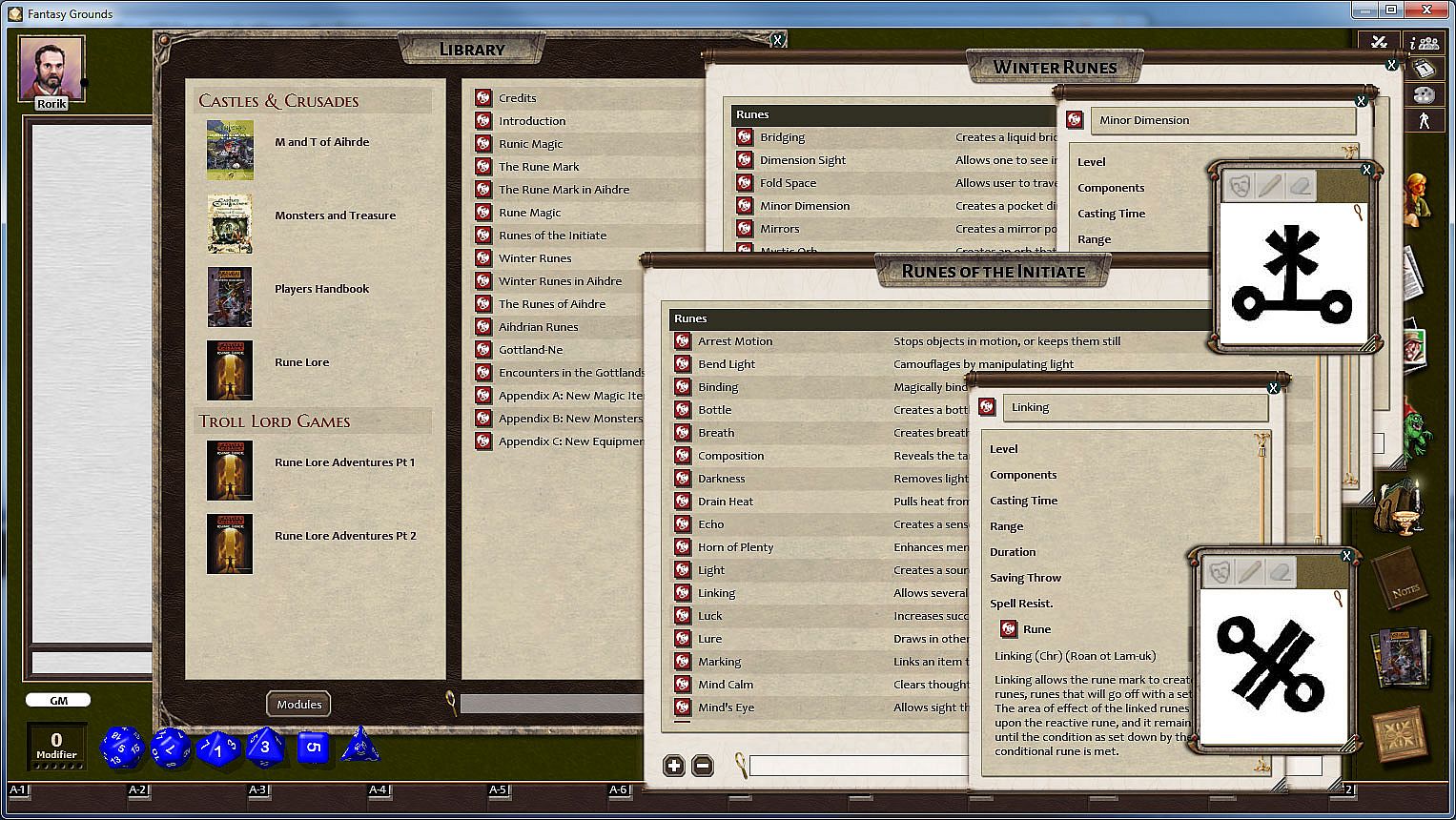Open the Bend Light rune entry
This screenshot has width=1456, height=820.
click(x=727, y=364)
